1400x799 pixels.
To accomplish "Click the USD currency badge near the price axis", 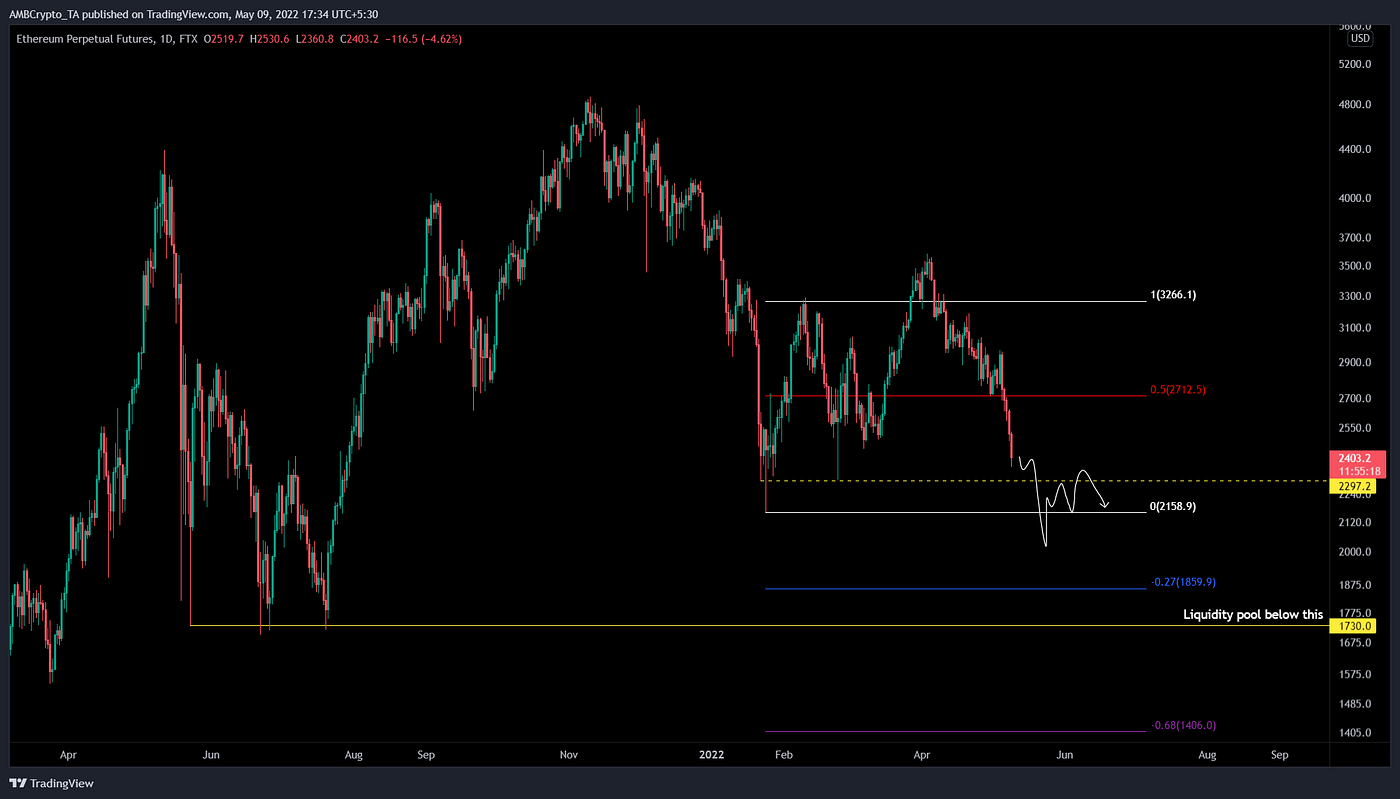I will tap(1360, 37).
